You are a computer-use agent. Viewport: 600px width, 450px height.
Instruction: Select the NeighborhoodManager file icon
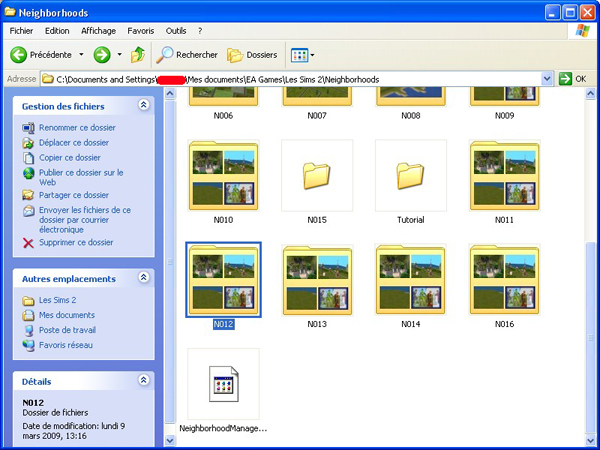[x=223, y=384]
